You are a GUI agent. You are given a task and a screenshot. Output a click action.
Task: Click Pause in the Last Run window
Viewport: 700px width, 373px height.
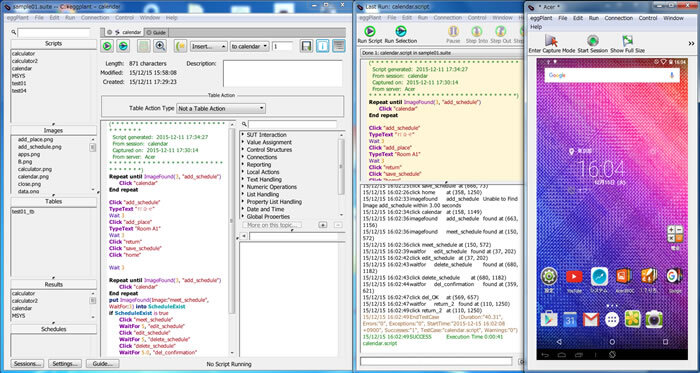click(453, 35)
